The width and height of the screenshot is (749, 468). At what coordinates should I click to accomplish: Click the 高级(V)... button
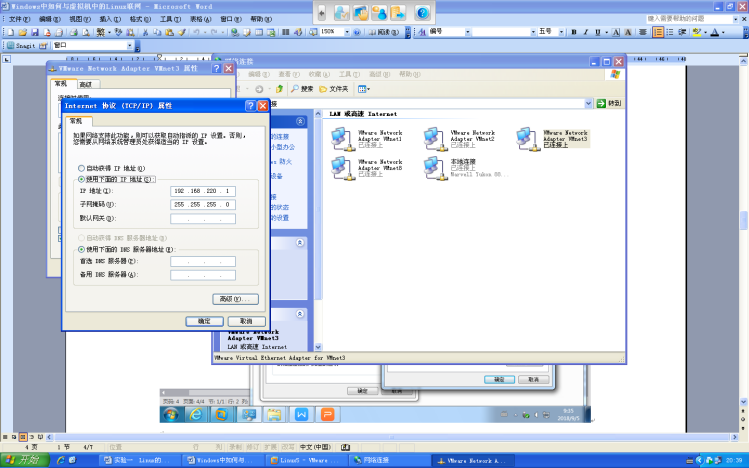pos(235,299)
